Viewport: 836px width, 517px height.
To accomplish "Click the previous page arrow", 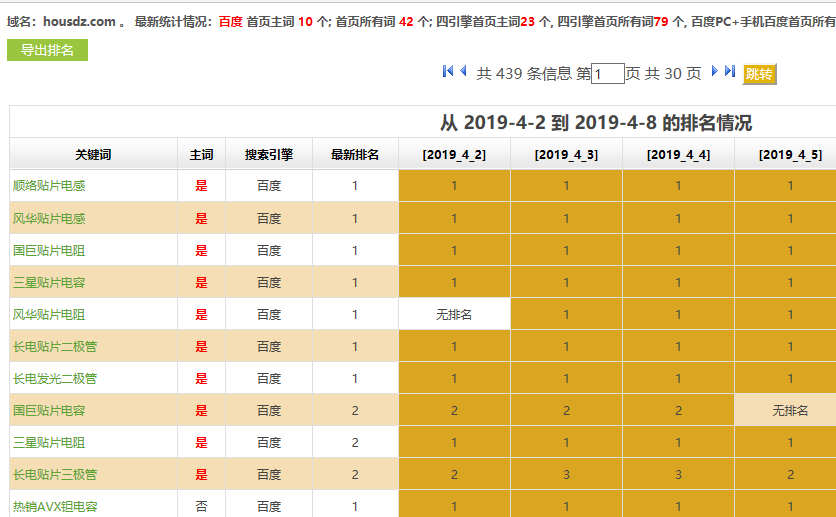I will [x=463, y=71].
